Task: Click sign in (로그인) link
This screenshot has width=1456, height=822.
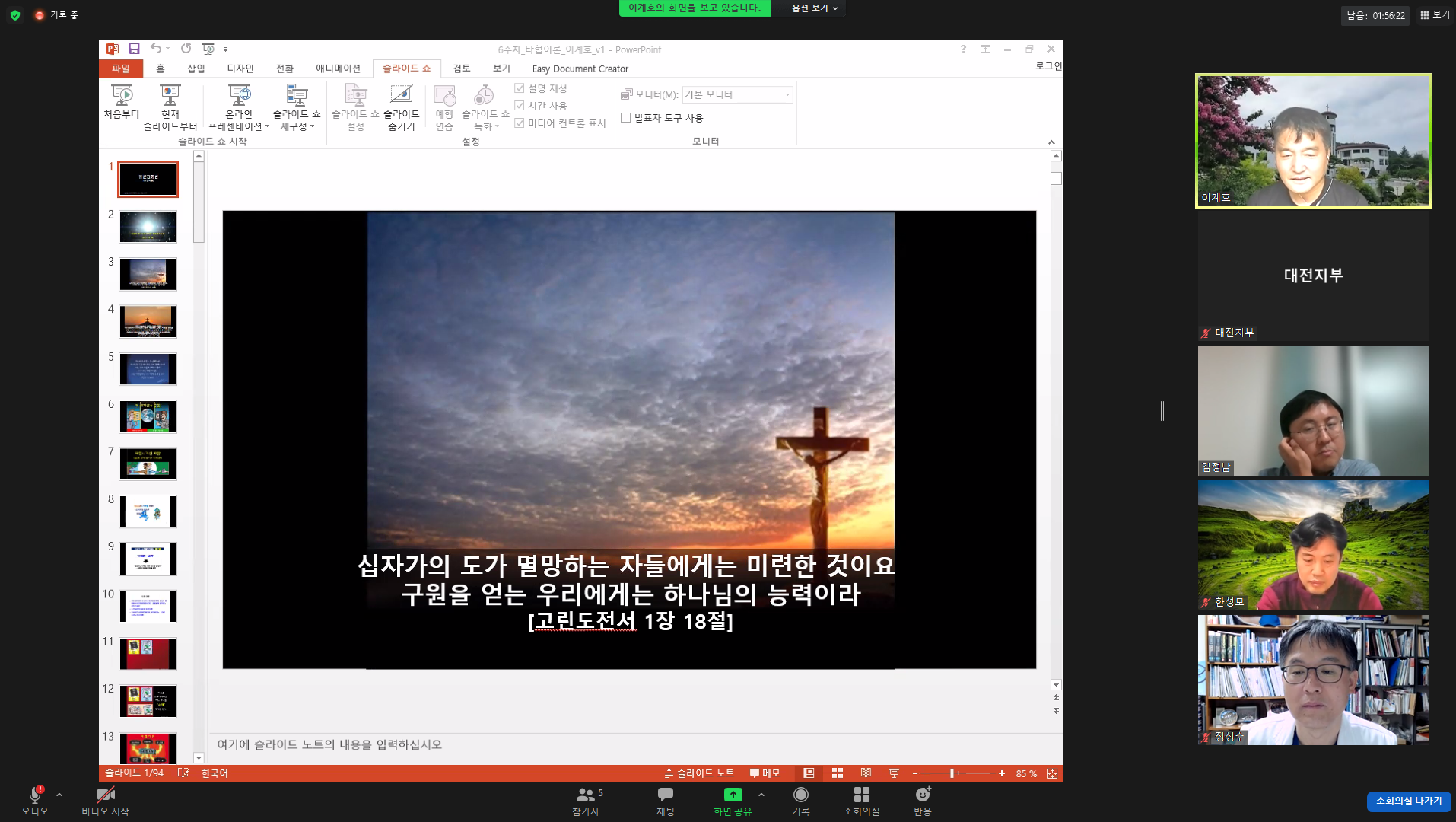Action: point(1048,66)
